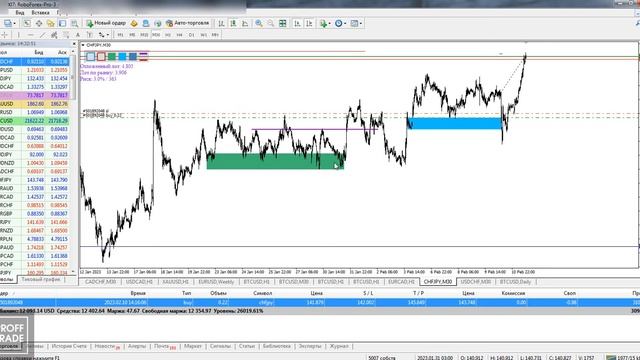Open the Журнал terminal tab
640x360 pixels.
[339, 346]
